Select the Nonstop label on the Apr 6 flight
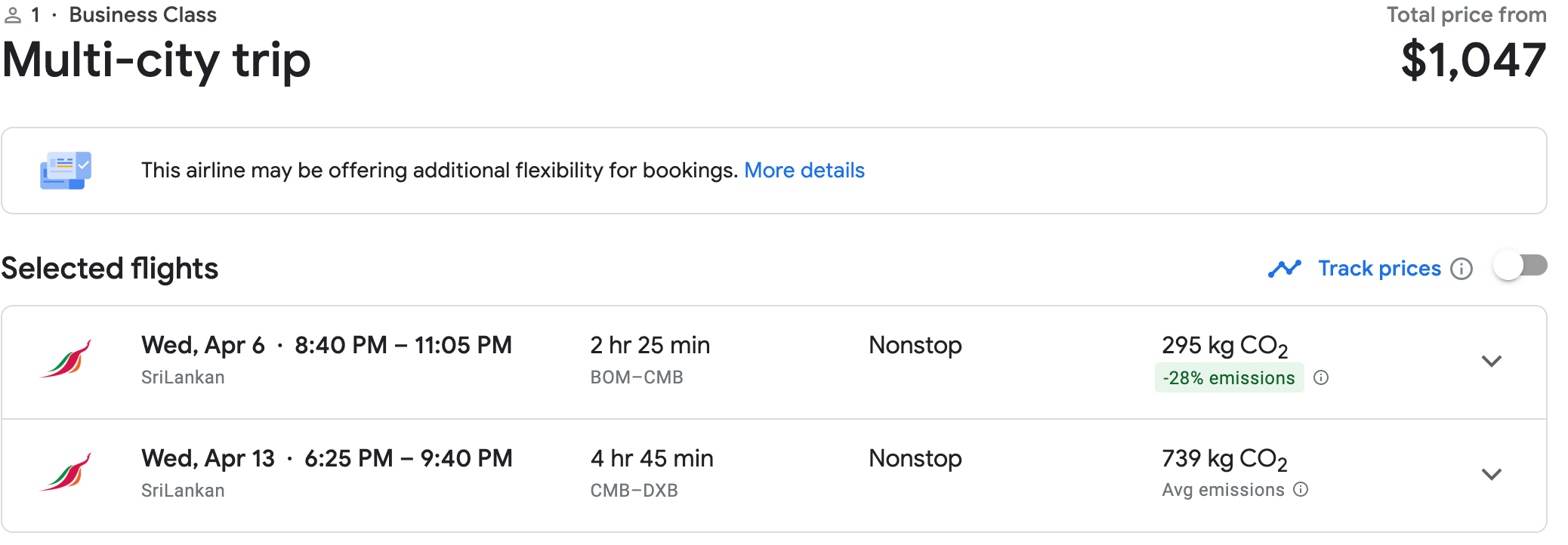 [915, 345]
